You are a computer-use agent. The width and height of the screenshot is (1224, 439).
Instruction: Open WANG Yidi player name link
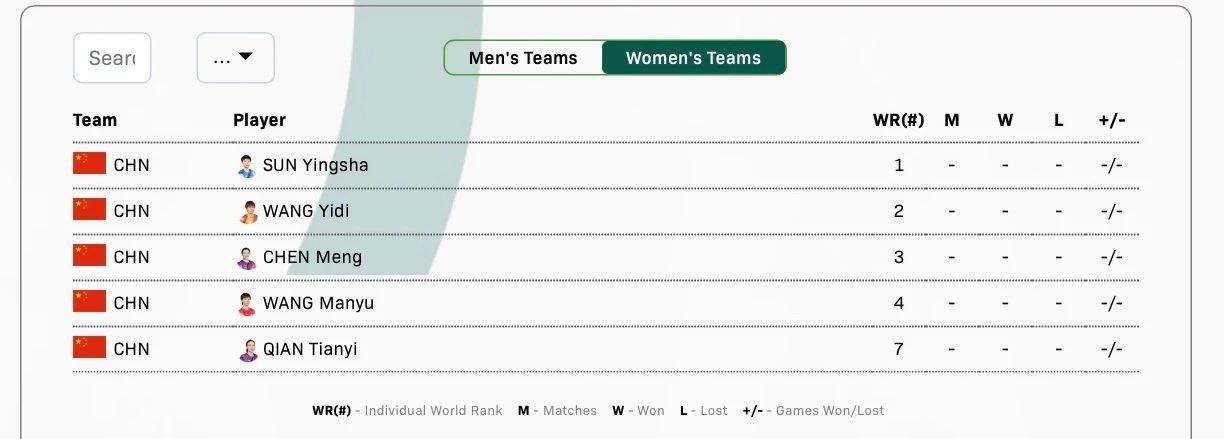coord(306,211)
